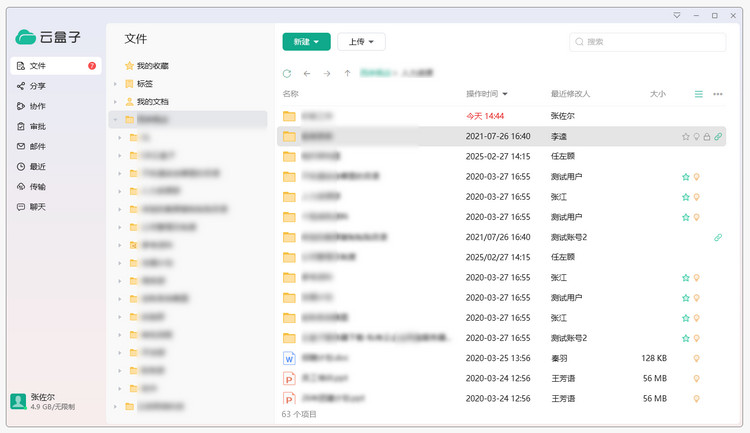Maximize the 云盒子 window
Screen dimensions: 750x433
click(x=715, y=15)
